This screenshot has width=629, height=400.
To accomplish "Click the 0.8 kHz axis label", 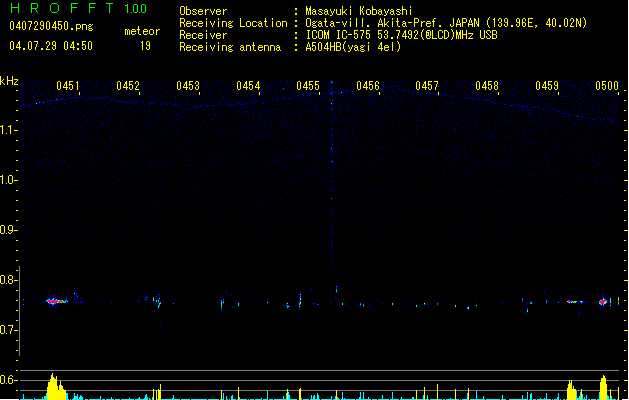I will point(8,280).
